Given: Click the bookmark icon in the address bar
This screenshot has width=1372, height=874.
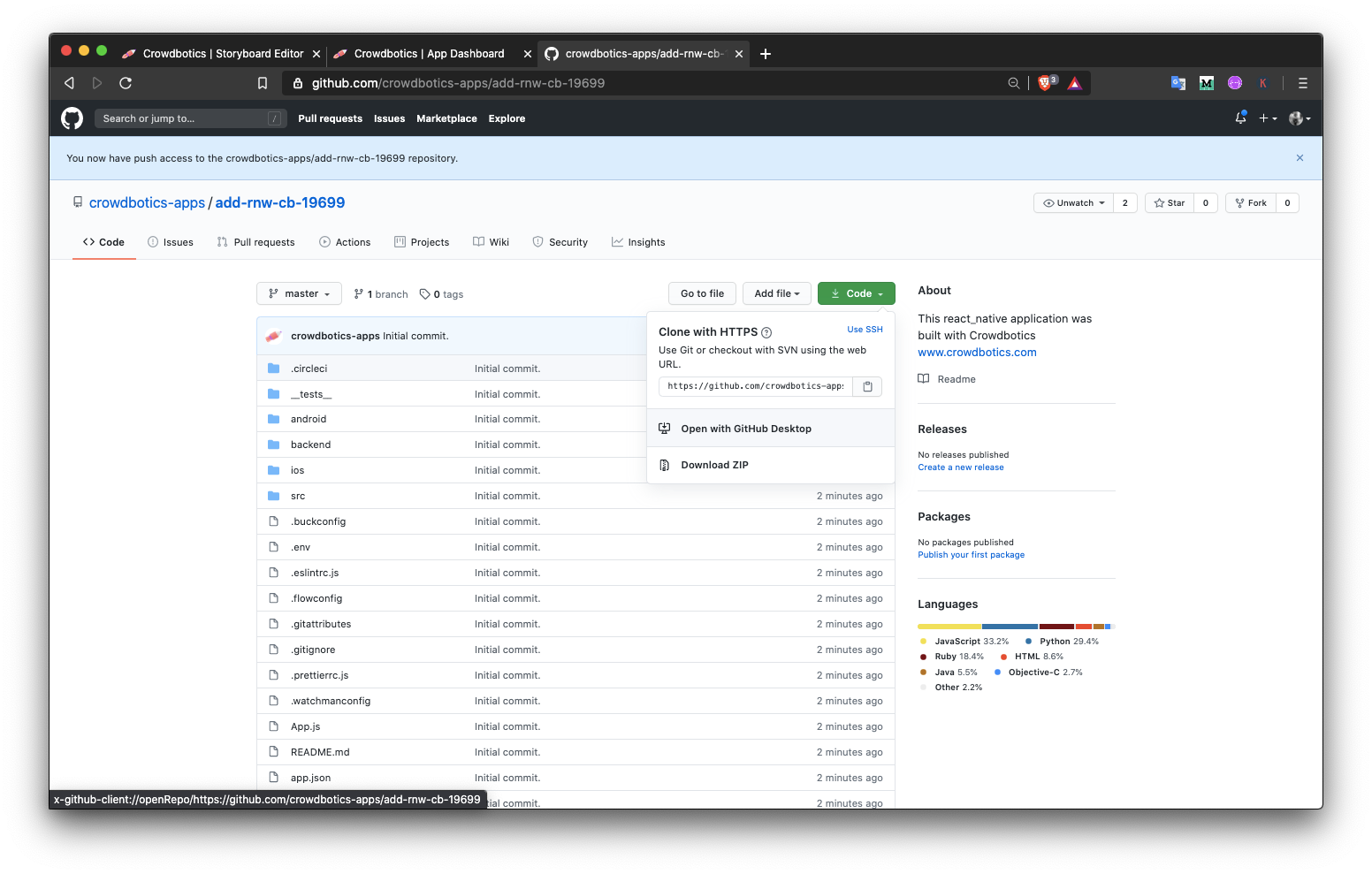Looking at the screenshot, I should click(x=262, y=82).
